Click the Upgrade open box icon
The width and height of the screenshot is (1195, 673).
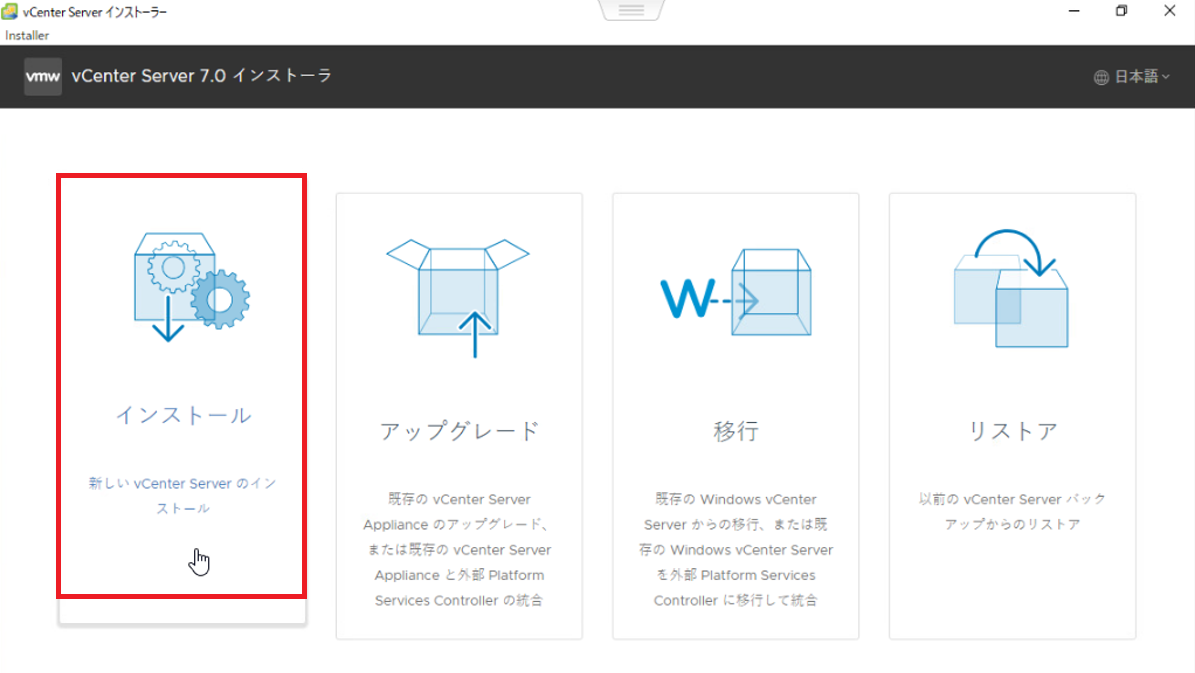458,298
